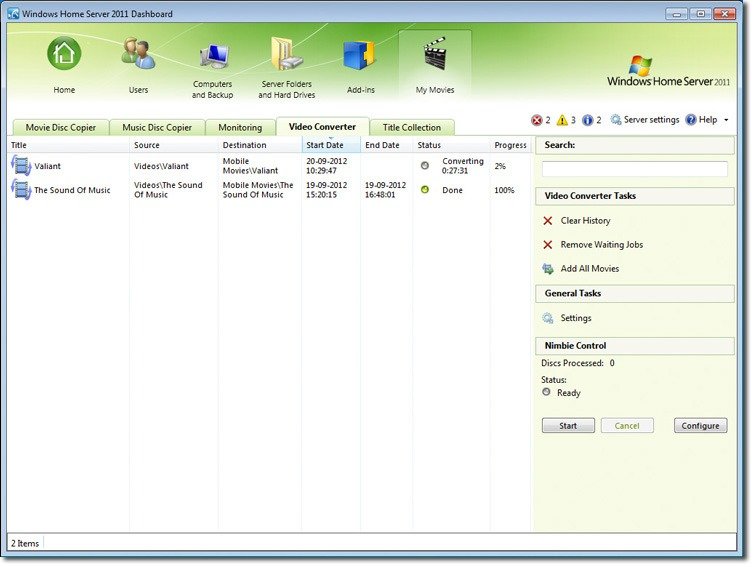Image resolution: width=753 pixels, height=567 pixels.
Task: Open Settings under General Tasks
Action: (576, 318)
